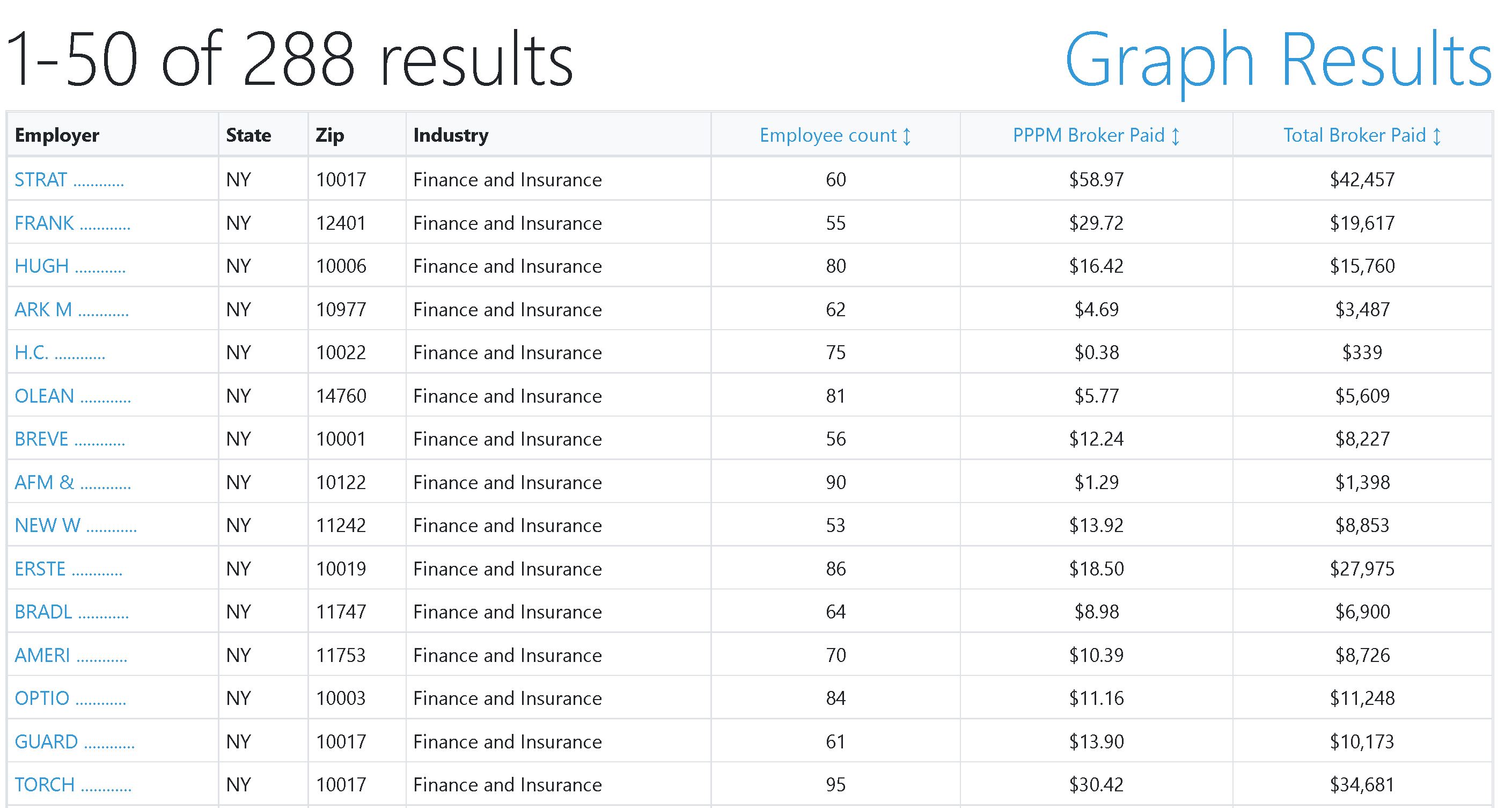Open the NEW W employer link
The height and width of the screenshot is (808, 1512).
75,525
